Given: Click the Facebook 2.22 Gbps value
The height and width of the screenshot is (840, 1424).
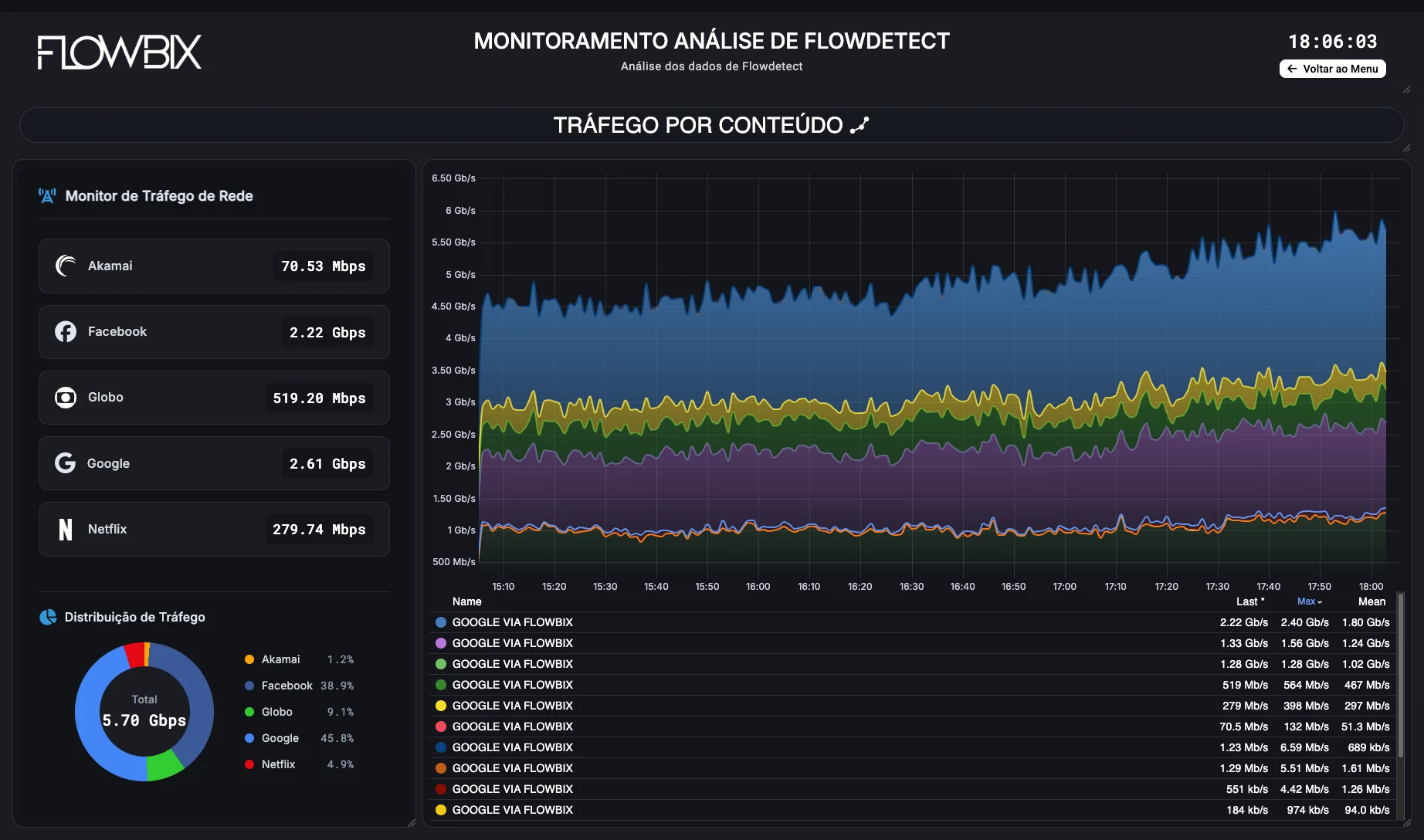Looking at the screenshot, I should point(327,332).
